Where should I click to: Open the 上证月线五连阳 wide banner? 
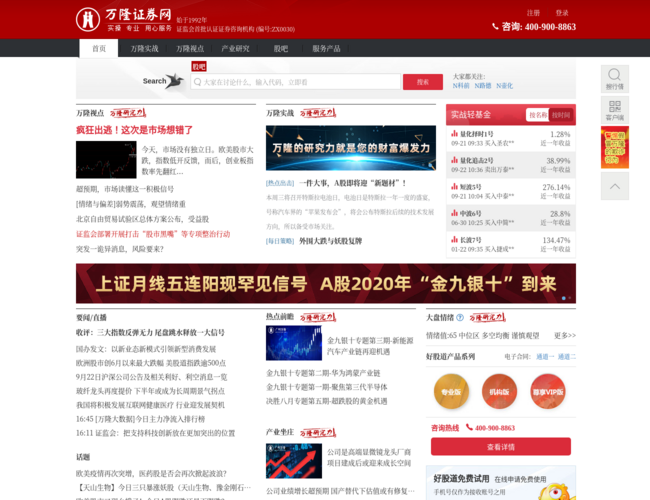(326, 284)
